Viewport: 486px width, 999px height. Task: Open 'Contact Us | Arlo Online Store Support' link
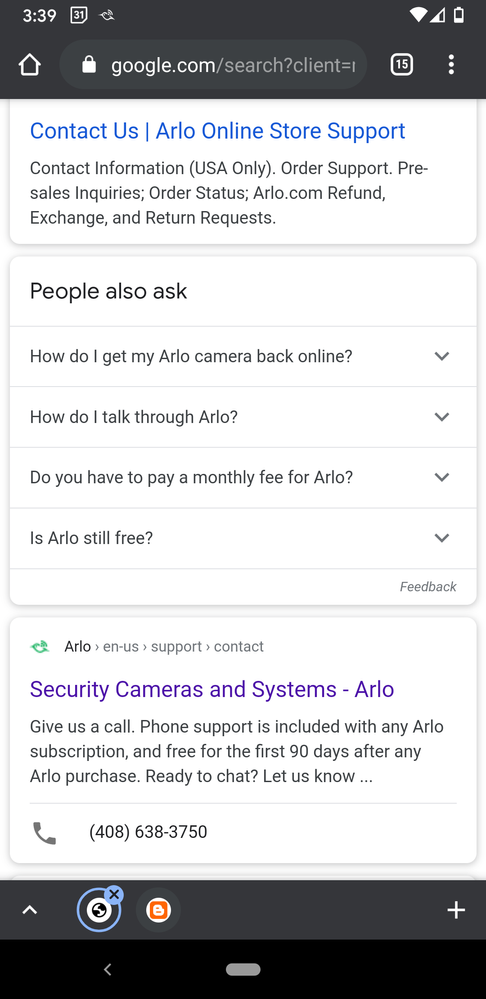click(x=217, y=131)
